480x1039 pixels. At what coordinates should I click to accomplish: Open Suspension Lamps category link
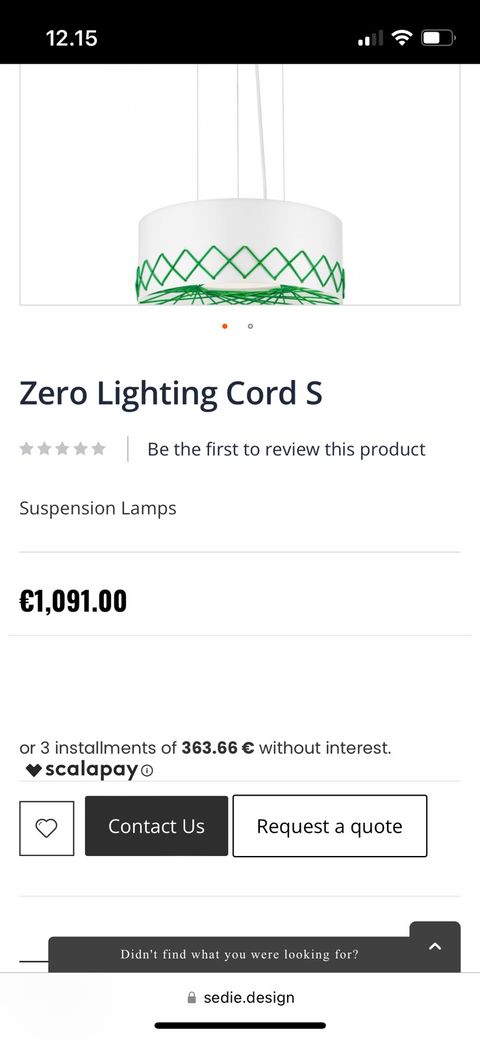(x=98, y=508)
